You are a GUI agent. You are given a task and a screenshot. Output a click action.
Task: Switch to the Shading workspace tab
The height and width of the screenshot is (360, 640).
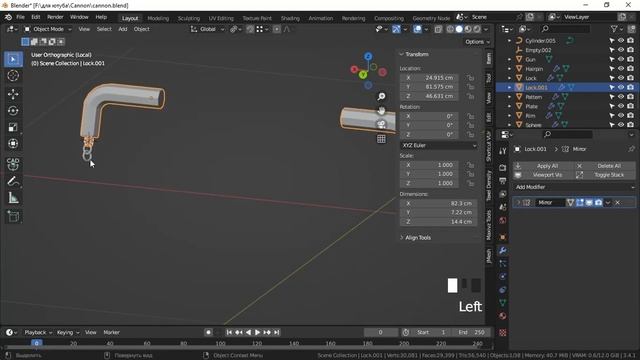coord(290,18)
